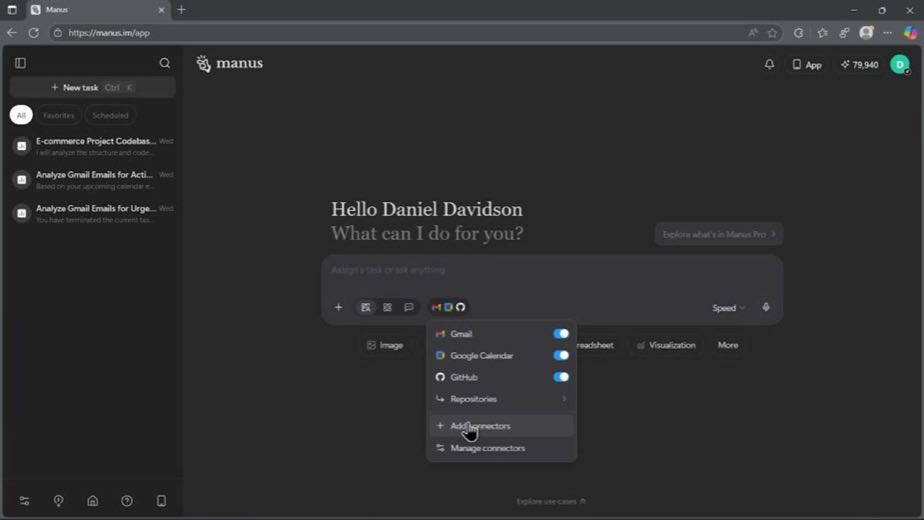Focus the Assign a task input field
The height and width of the screenshot is (520, 924).
[x=552, y=275]
